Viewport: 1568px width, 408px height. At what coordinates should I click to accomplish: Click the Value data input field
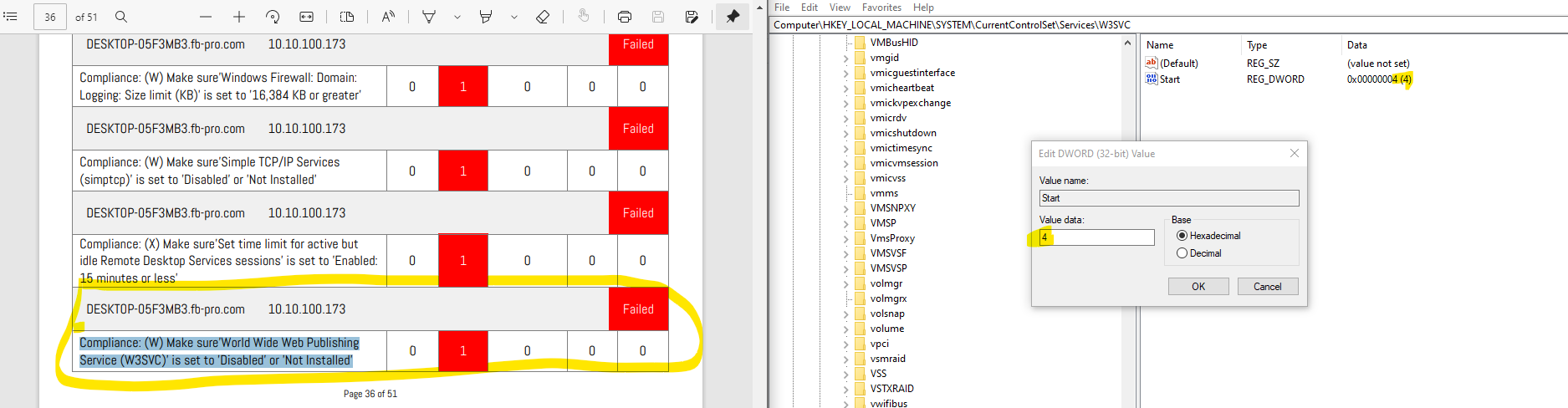pos(1097,237)
